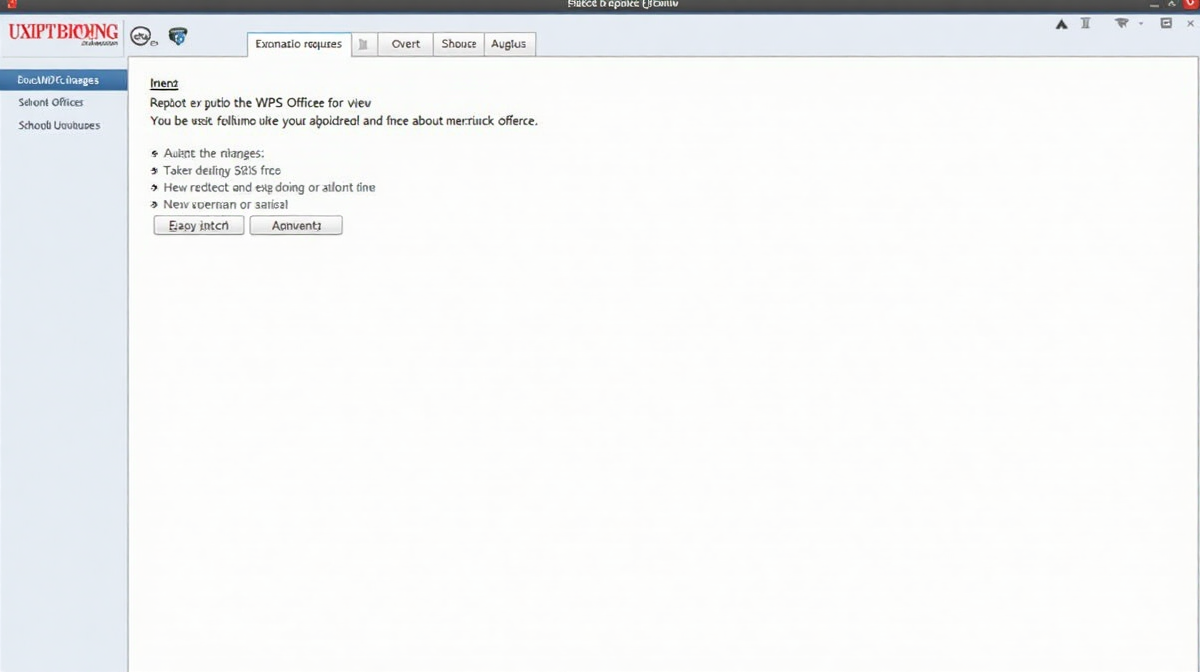Open the blue shield icon
1200x672 pixels.
178,37
